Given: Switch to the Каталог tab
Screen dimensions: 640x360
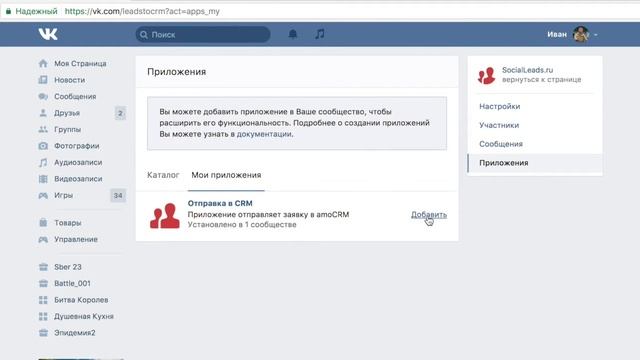Looking at the screenshot, I should [x=163, y=175].
